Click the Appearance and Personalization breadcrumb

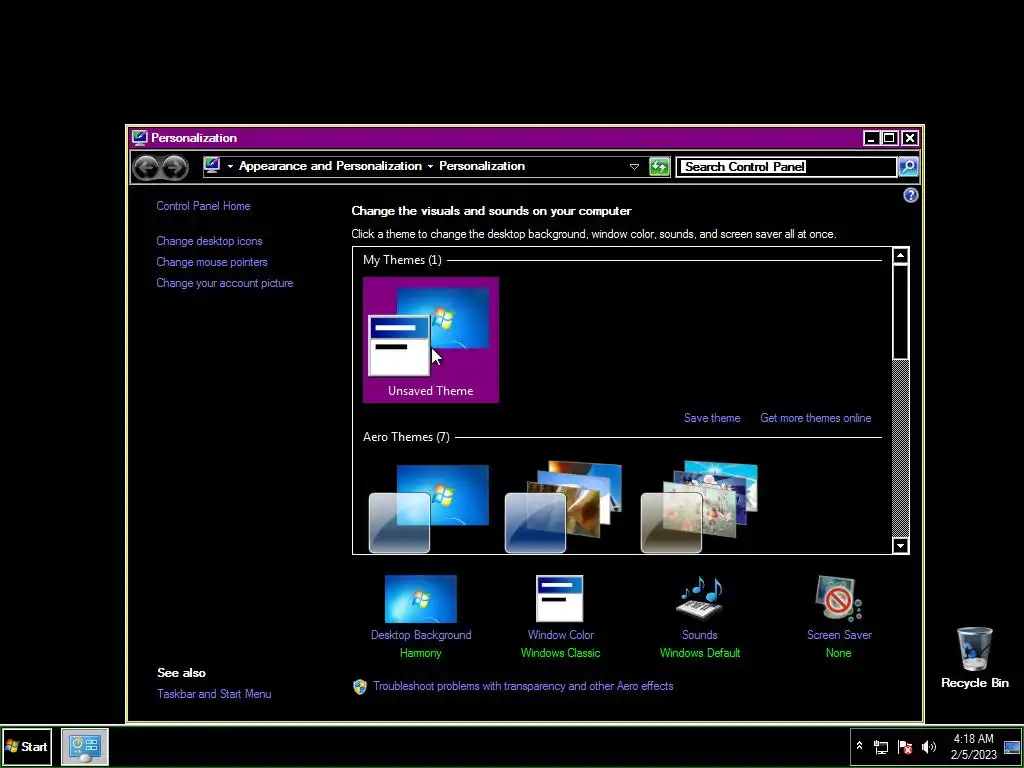tap(330, 166)
